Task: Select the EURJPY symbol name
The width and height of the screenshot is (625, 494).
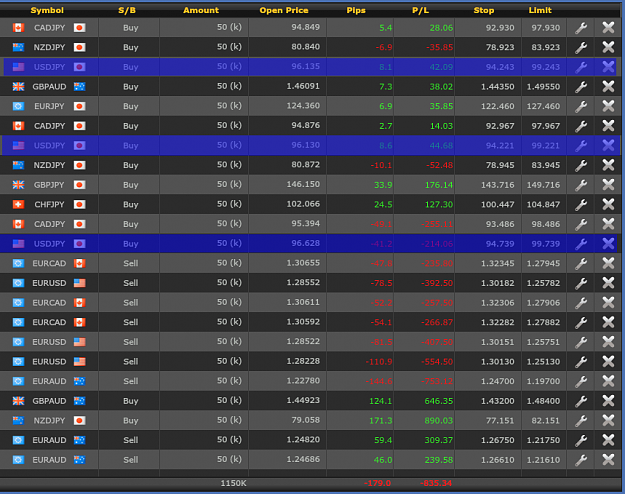Action: [49, 106]
